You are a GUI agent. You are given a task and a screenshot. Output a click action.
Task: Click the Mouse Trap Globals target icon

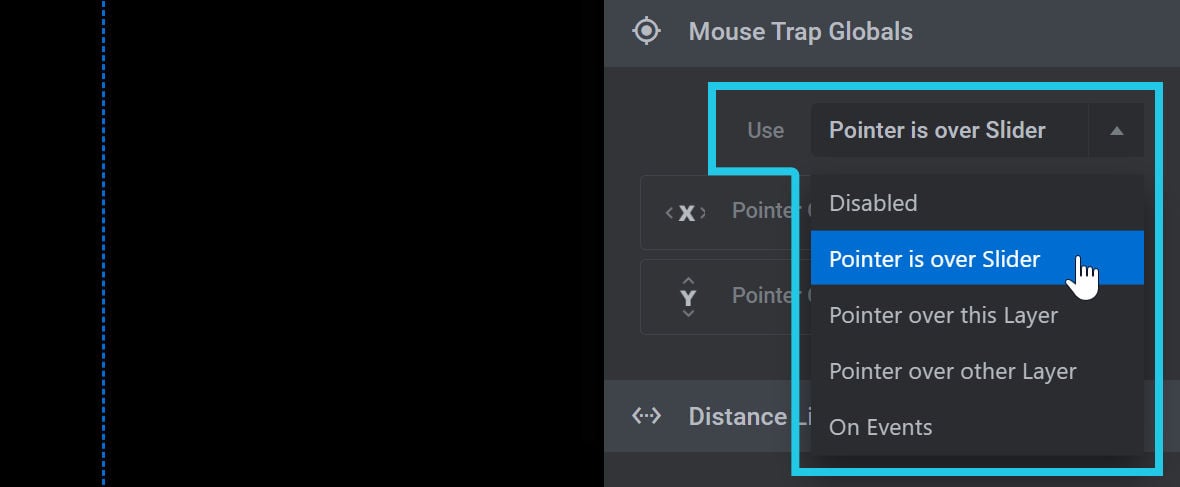[646, 32]
